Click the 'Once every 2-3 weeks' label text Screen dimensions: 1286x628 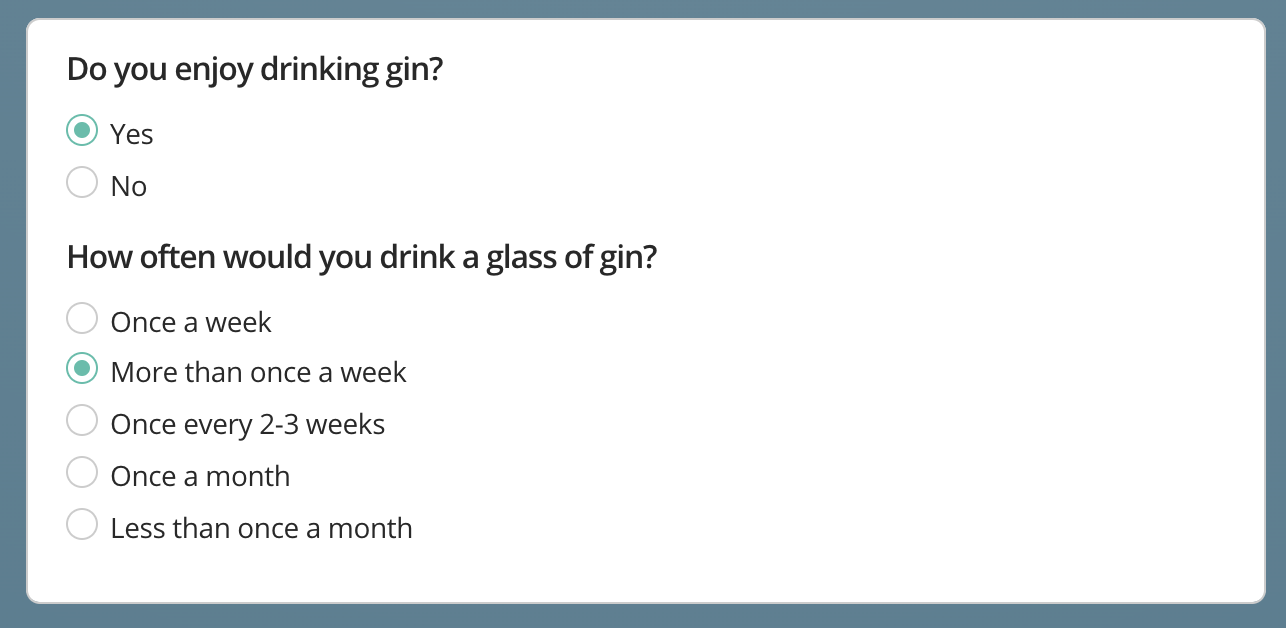coord(247,425)
